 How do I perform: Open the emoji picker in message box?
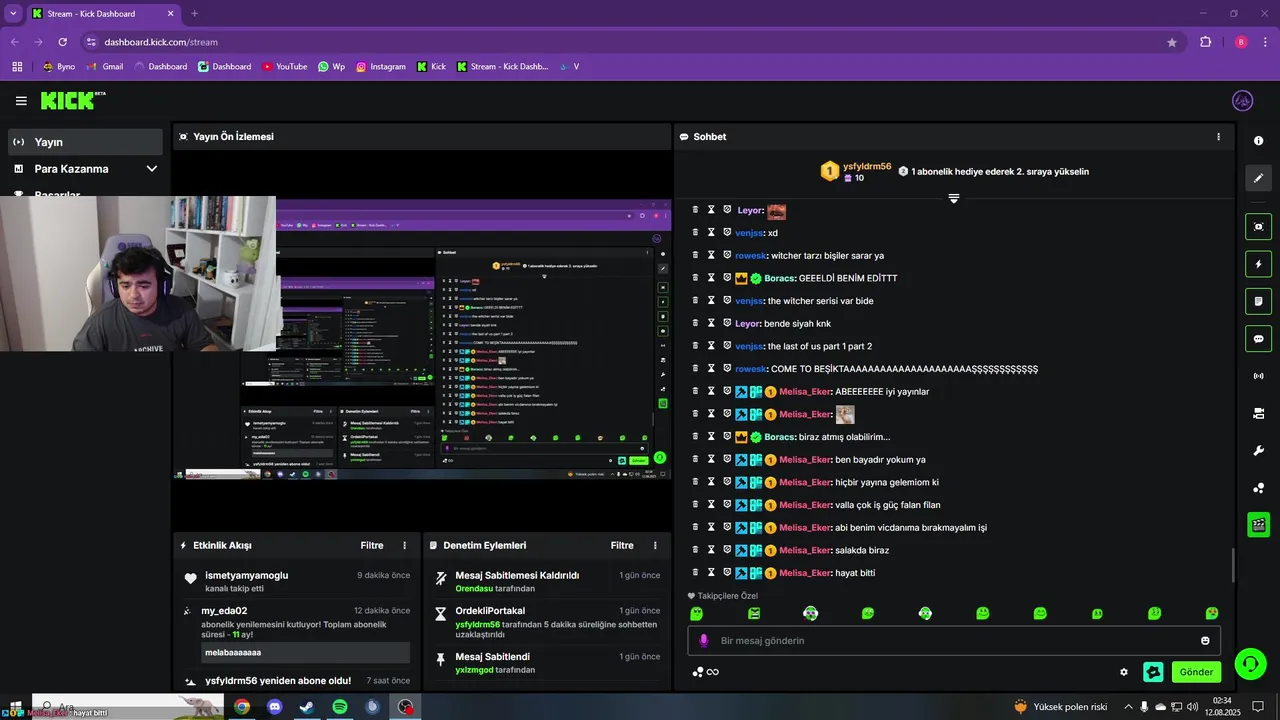[x=1205, y=641]
